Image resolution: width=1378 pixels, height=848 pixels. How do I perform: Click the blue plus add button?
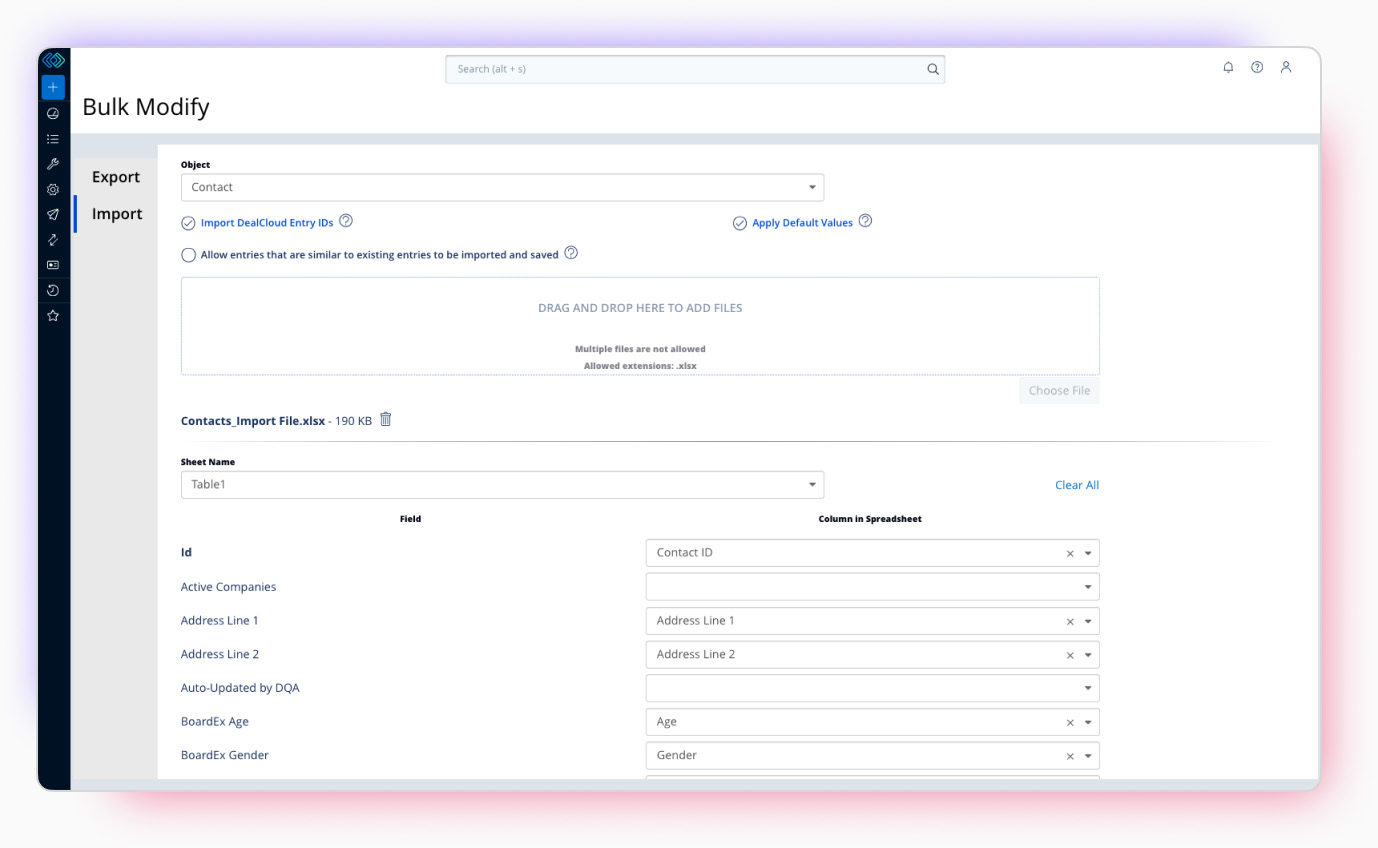tap(53, 87)
